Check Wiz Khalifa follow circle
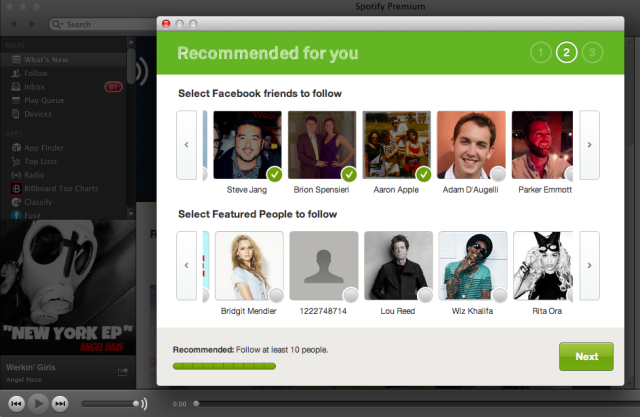640x417 pixels. click(500, 295)
